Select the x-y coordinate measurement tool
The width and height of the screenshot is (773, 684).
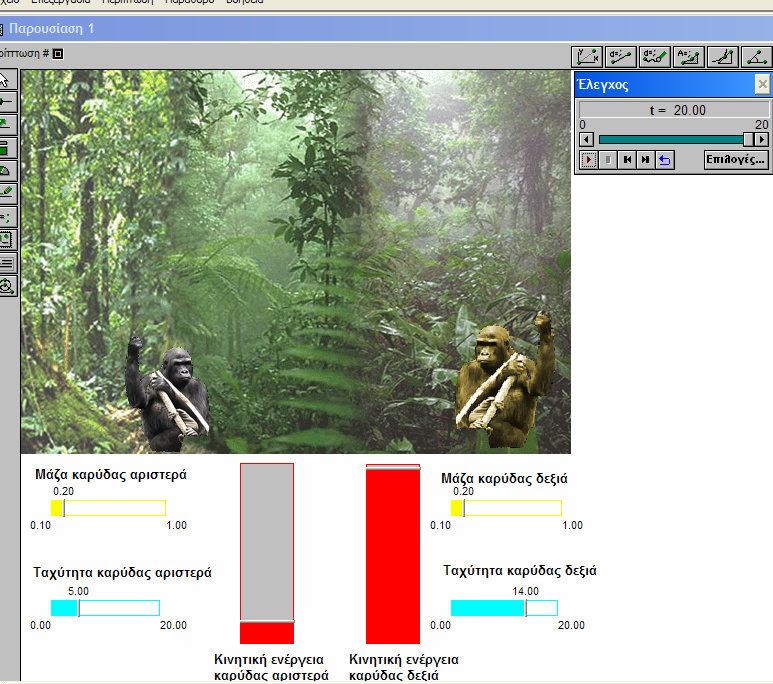pos(587,57)
